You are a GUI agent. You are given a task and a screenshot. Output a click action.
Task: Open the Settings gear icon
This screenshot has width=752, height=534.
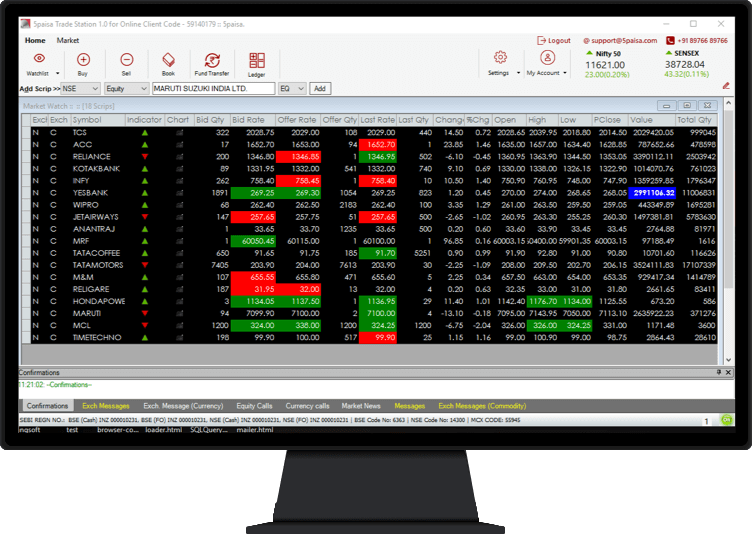(x=500, y=58)
